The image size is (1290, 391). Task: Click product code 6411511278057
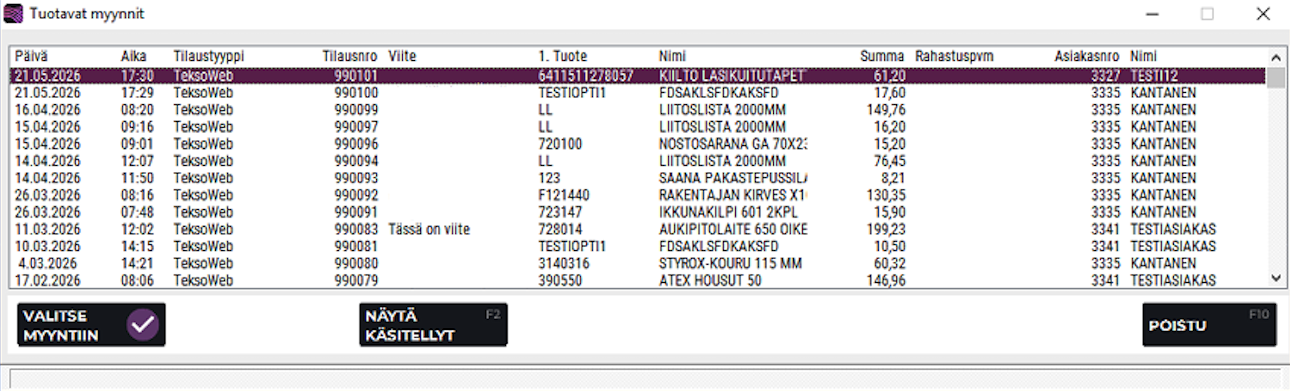(586, 75)
